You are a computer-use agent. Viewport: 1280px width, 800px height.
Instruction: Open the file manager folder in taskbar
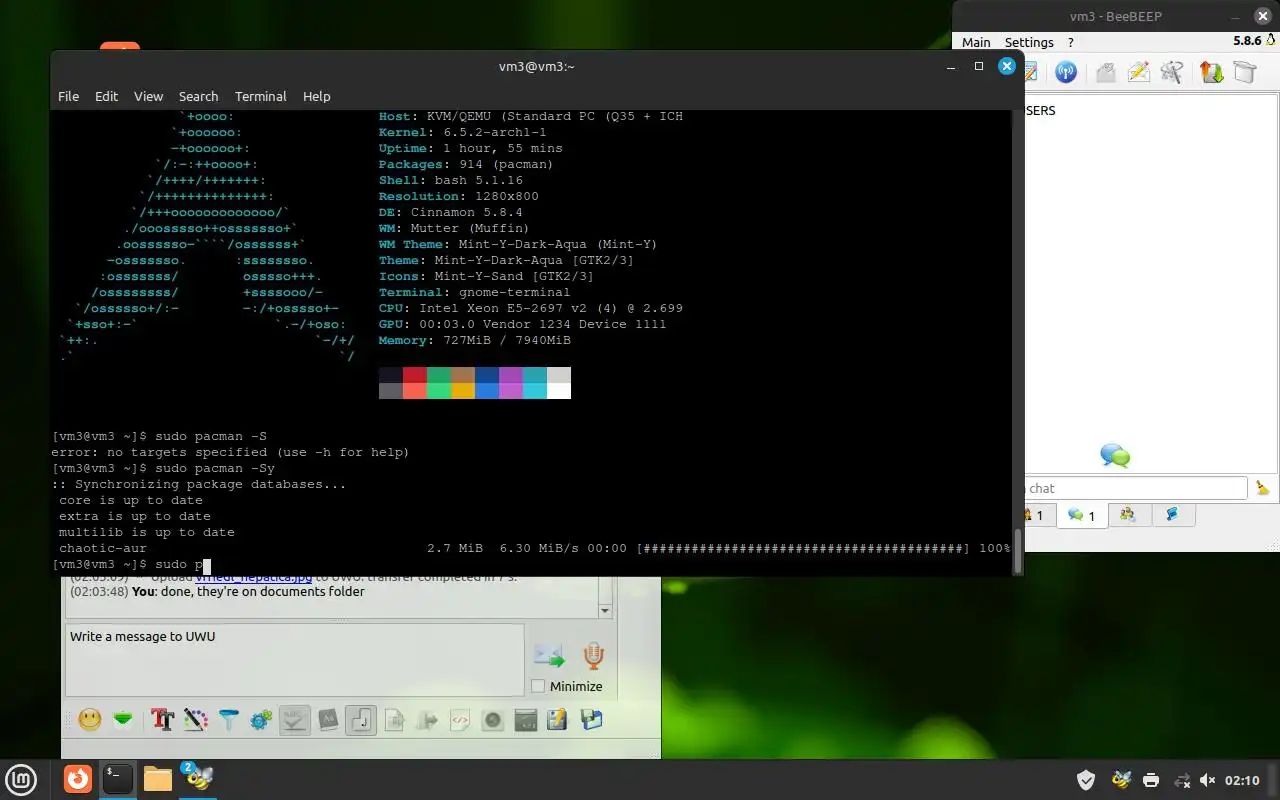(x=158, y=778)
